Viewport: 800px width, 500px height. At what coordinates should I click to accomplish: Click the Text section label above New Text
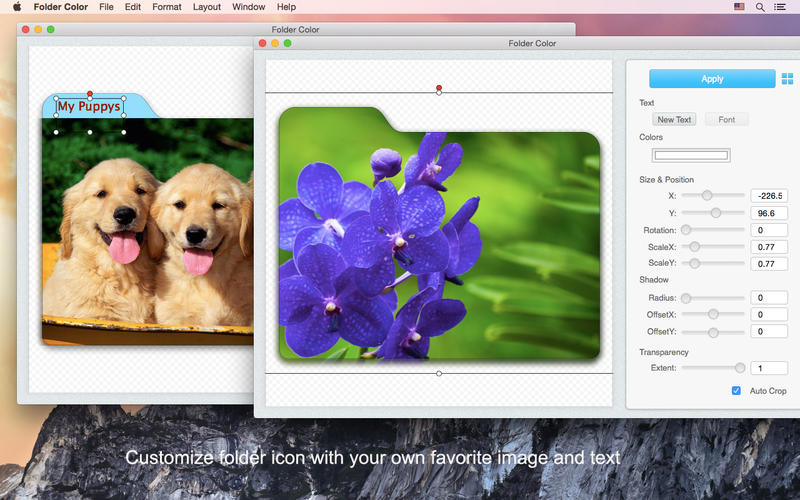click(x=646, y=103)
